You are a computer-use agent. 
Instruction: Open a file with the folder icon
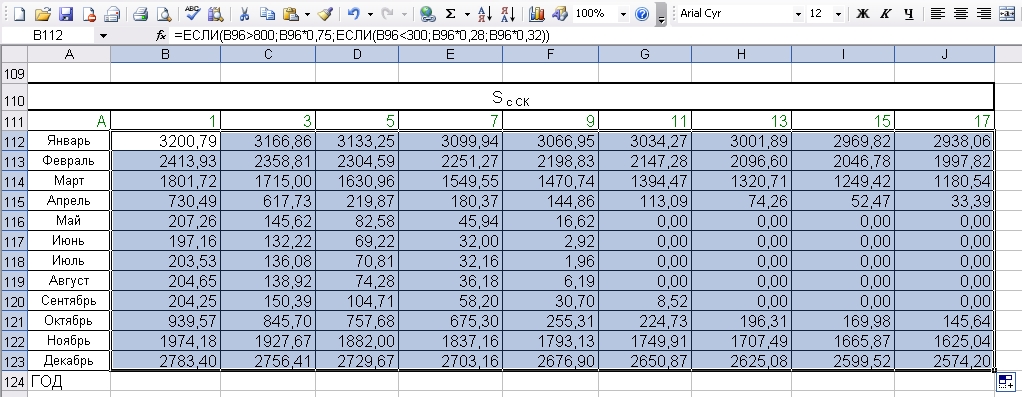pyautogui.click(x=42, y=13)
